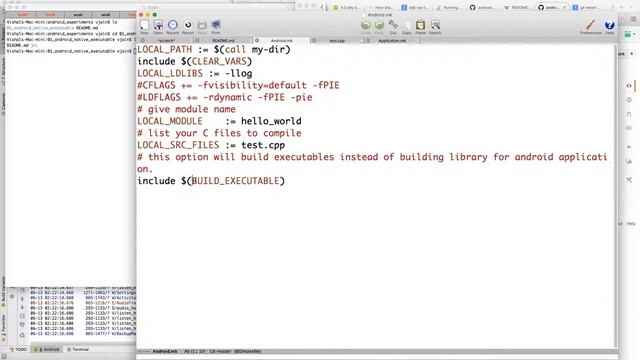Screen dimensions: 640x360
Task: Click the Favorites side tab
Action: [x=4, y=328]
